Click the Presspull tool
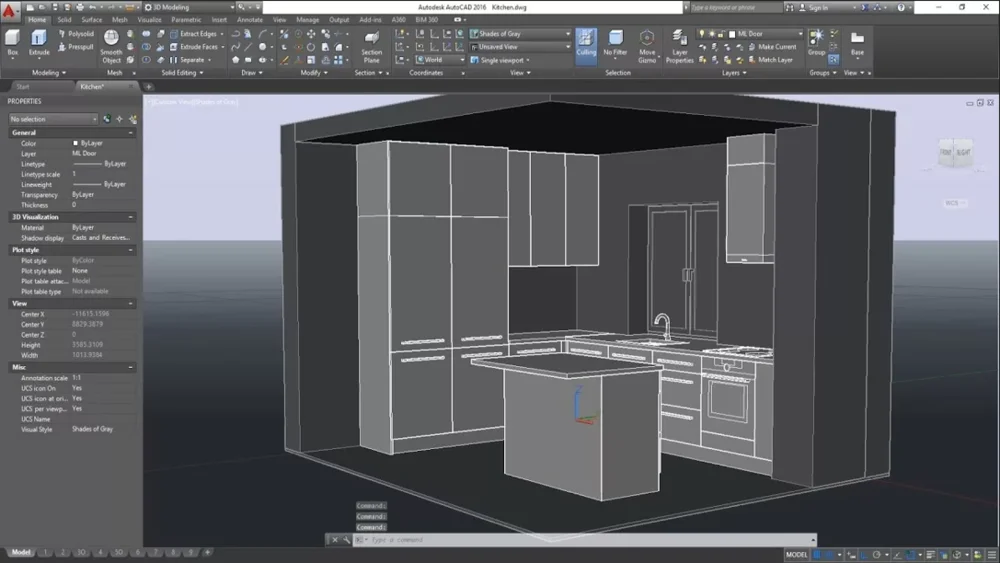 80,47
